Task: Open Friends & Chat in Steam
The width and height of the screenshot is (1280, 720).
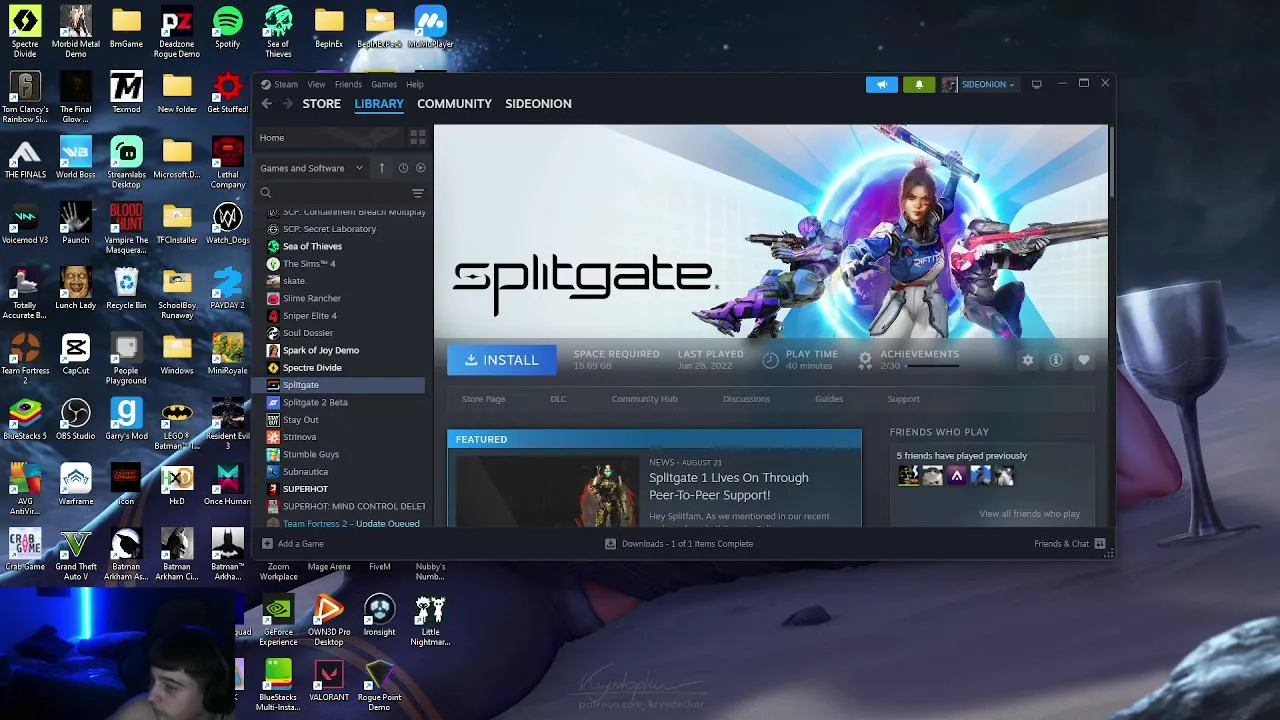Action: 1069,544
